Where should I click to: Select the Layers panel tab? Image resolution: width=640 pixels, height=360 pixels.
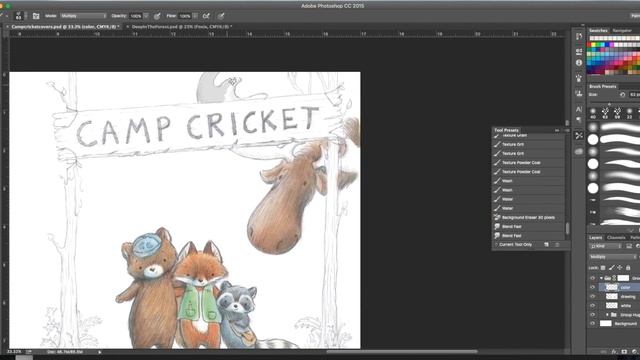pyautogui.click(x=596, y=238)
